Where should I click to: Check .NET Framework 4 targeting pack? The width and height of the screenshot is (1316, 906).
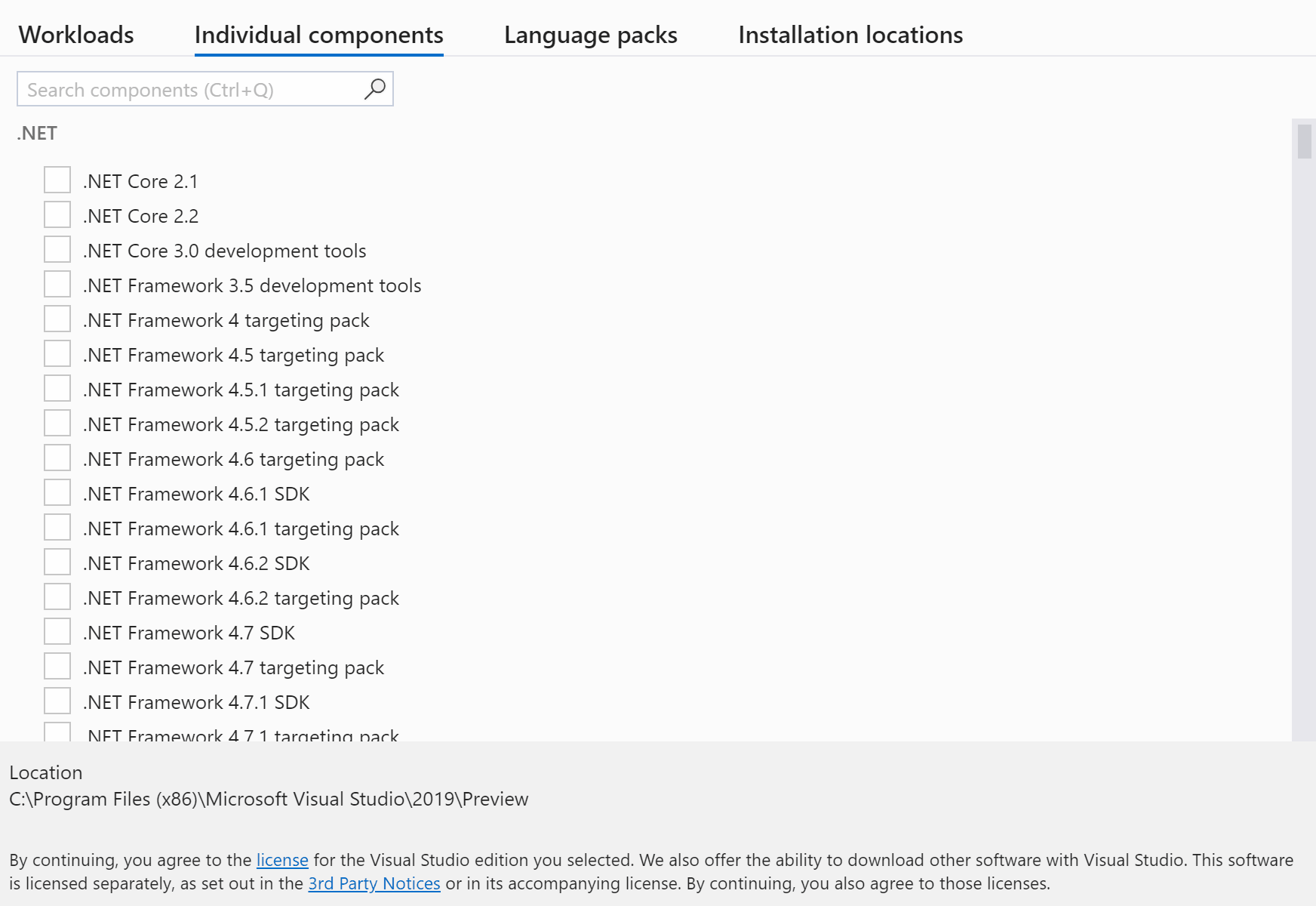click(57, 319)
